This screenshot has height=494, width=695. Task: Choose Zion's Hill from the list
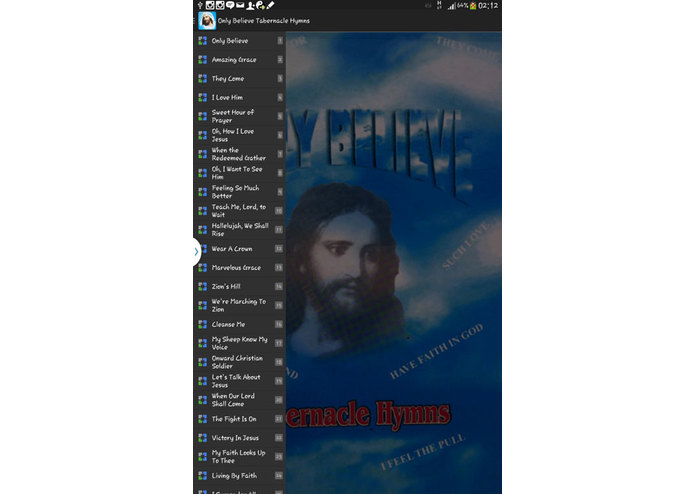239,286
